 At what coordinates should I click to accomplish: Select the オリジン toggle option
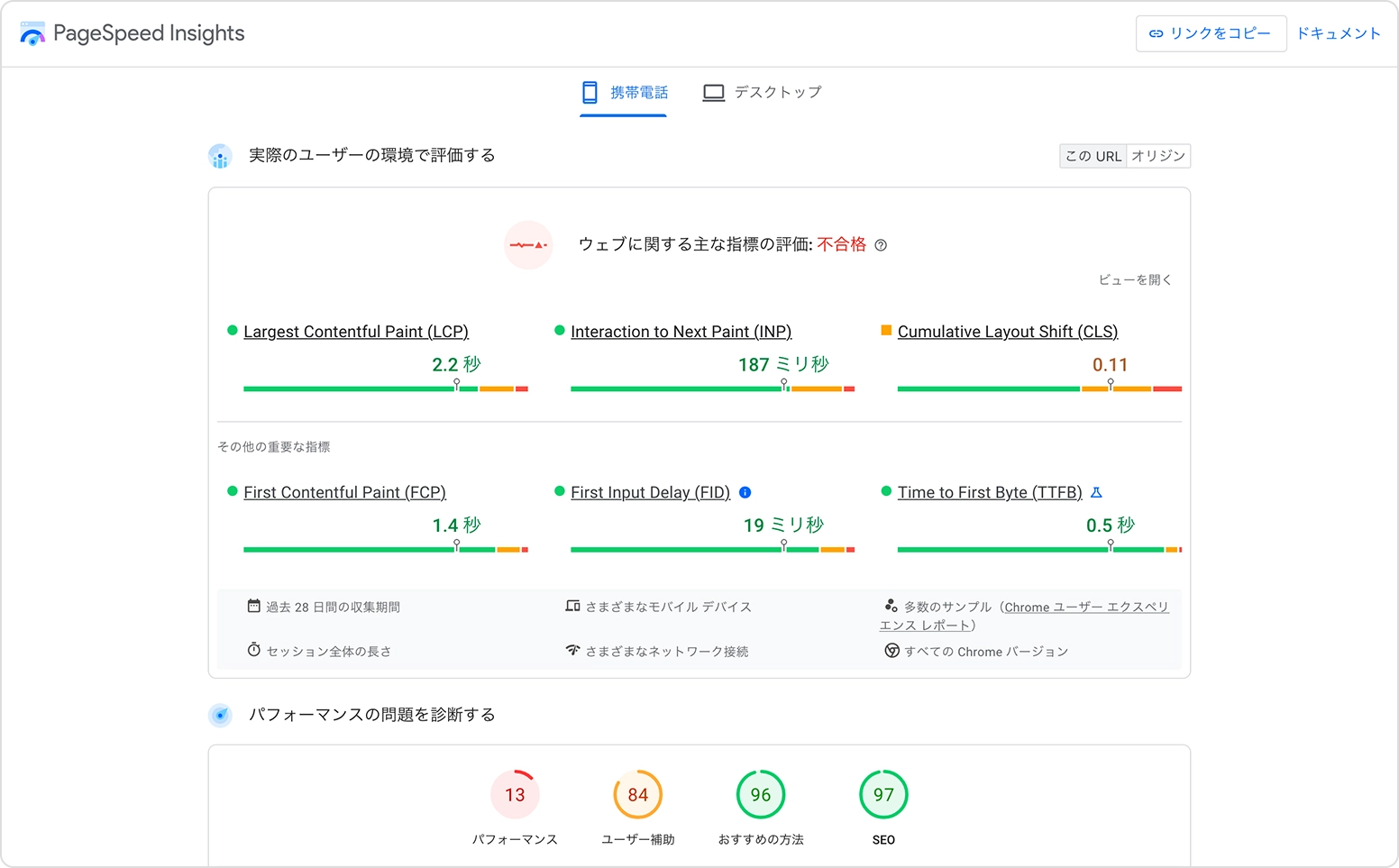pyautogui.click(x=1158, y=156)
